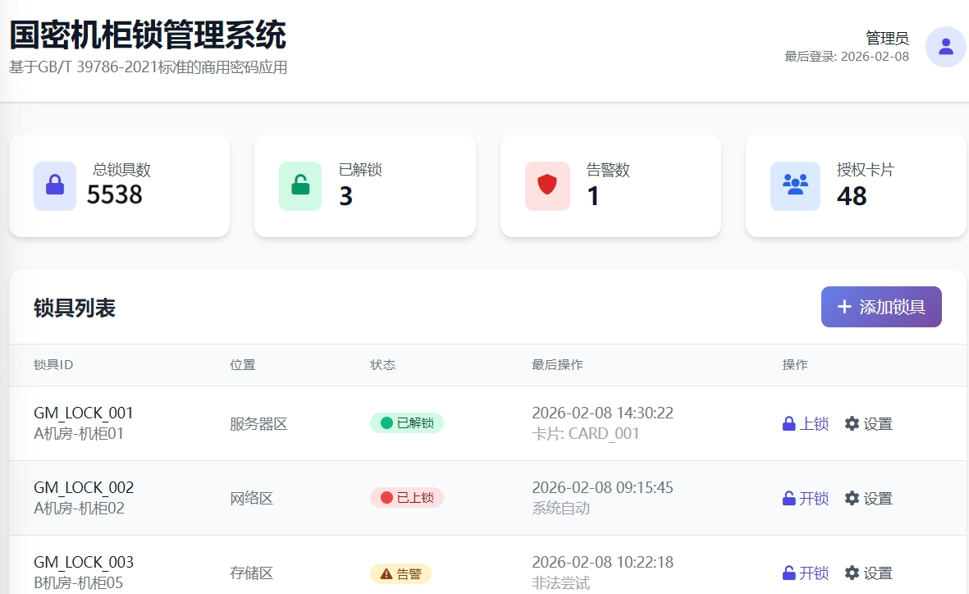Select the GM_LOCK_001 lock ID text

click(83, 413)
